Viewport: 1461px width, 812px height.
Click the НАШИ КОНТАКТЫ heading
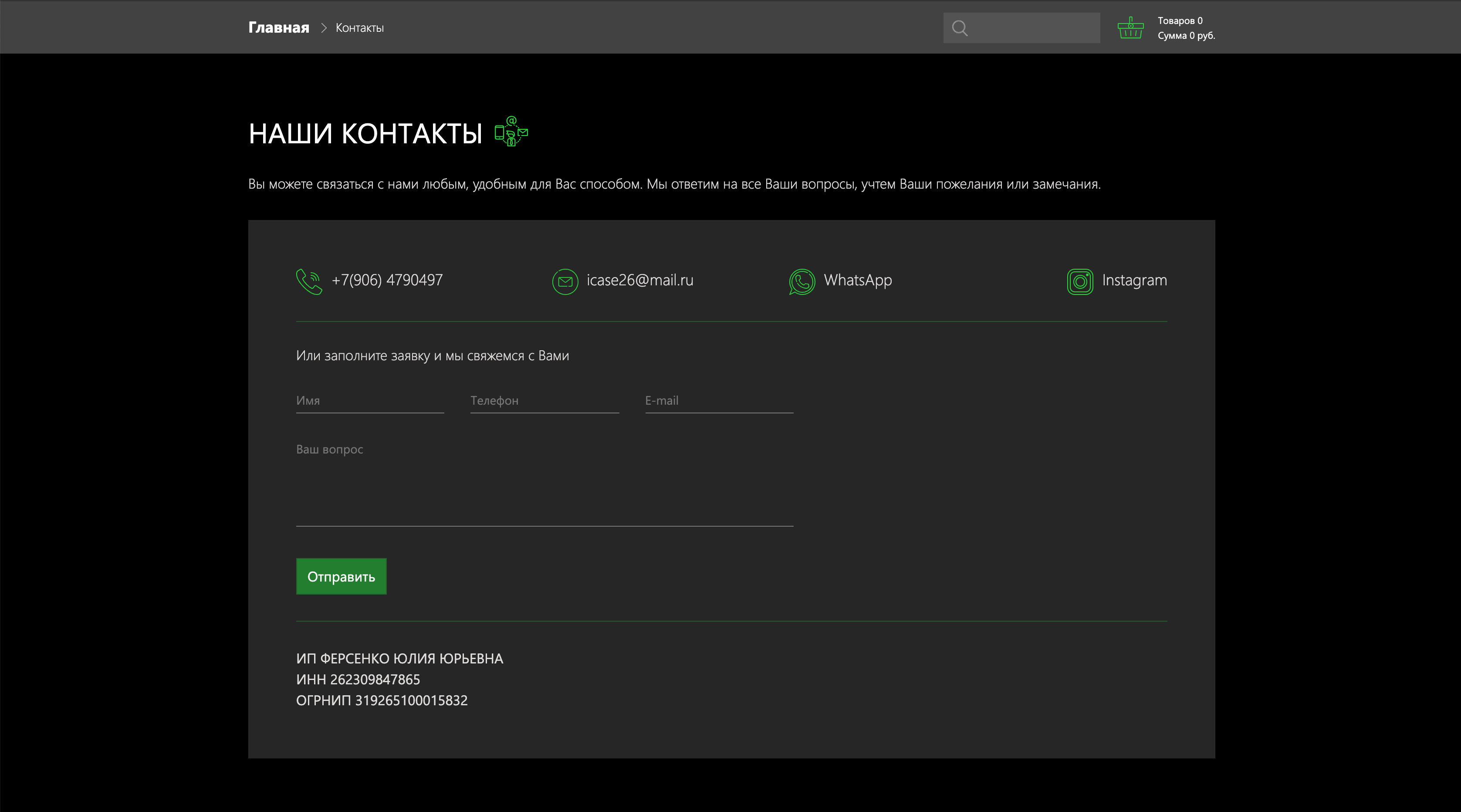tap(365, 134)
